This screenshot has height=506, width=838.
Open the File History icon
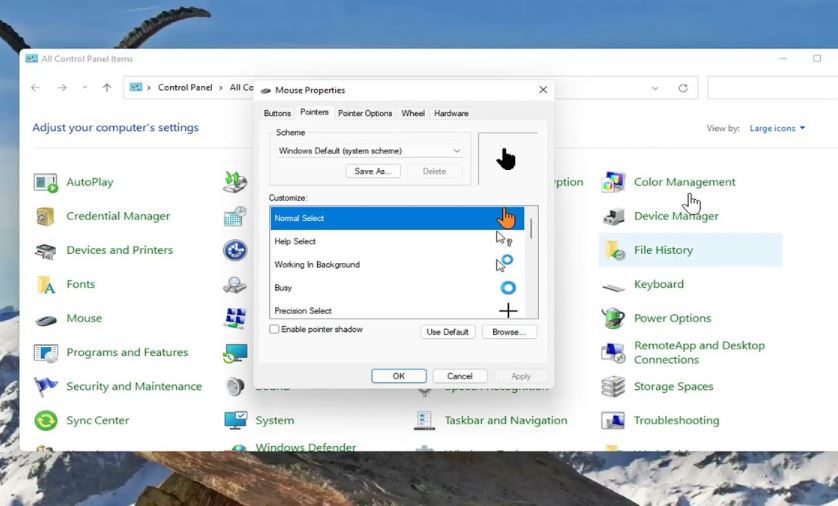(613, 251)
